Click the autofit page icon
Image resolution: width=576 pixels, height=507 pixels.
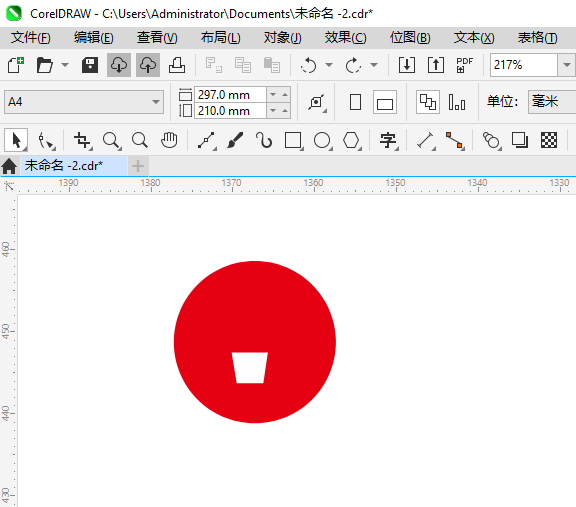click(317, 102)
